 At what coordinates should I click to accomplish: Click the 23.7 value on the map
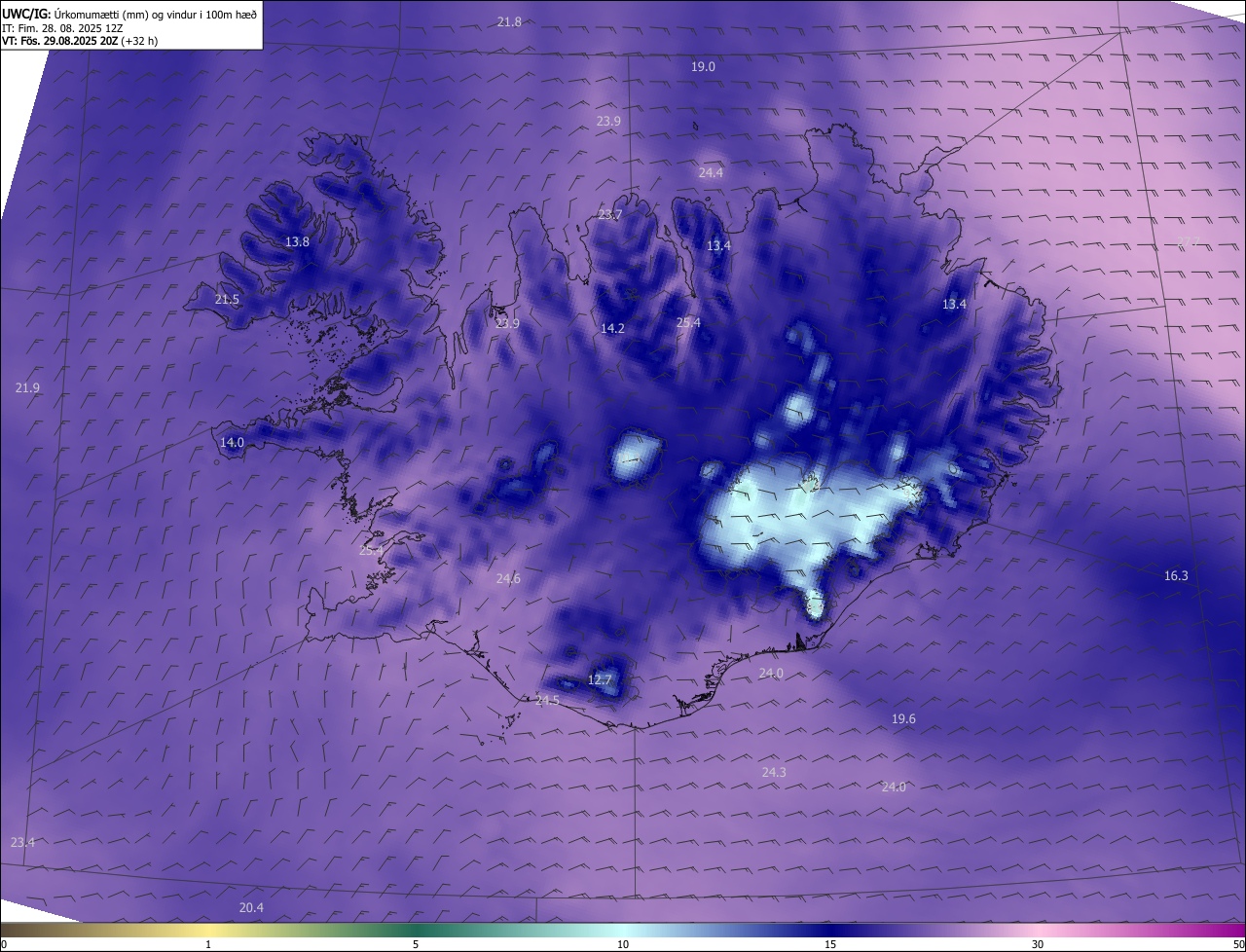point(609,214)
